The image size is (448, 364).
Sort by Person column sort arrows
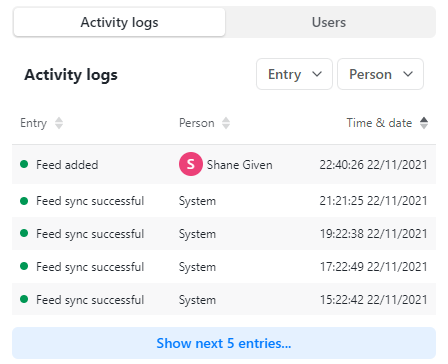226,123
